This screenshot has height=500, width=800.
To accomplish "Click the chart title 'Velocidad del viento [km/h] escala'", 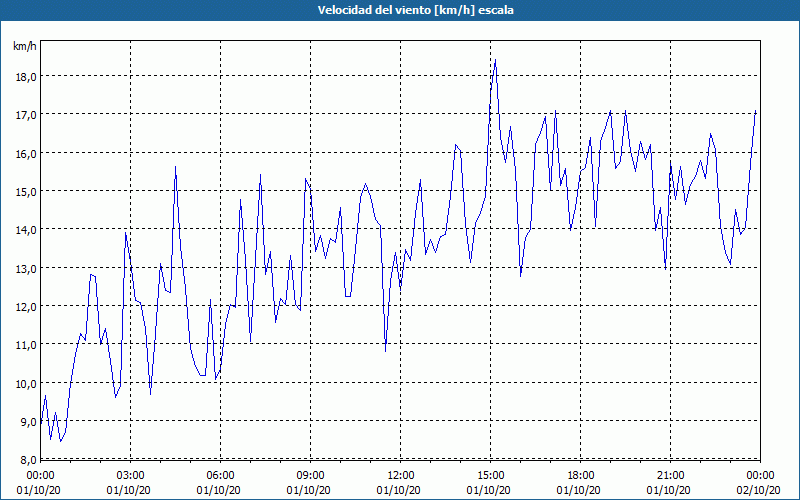I will click(415, 10).
